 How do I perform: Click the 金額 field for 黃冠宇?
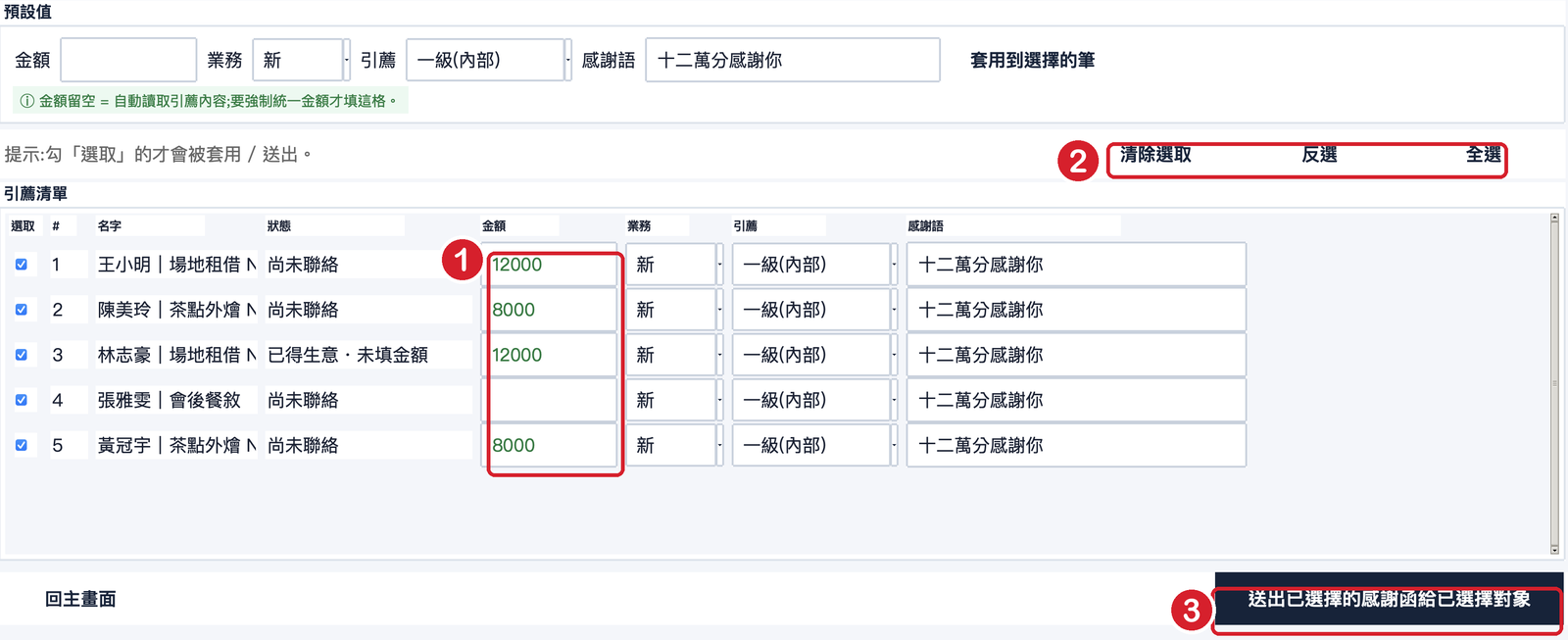point(550,445)
